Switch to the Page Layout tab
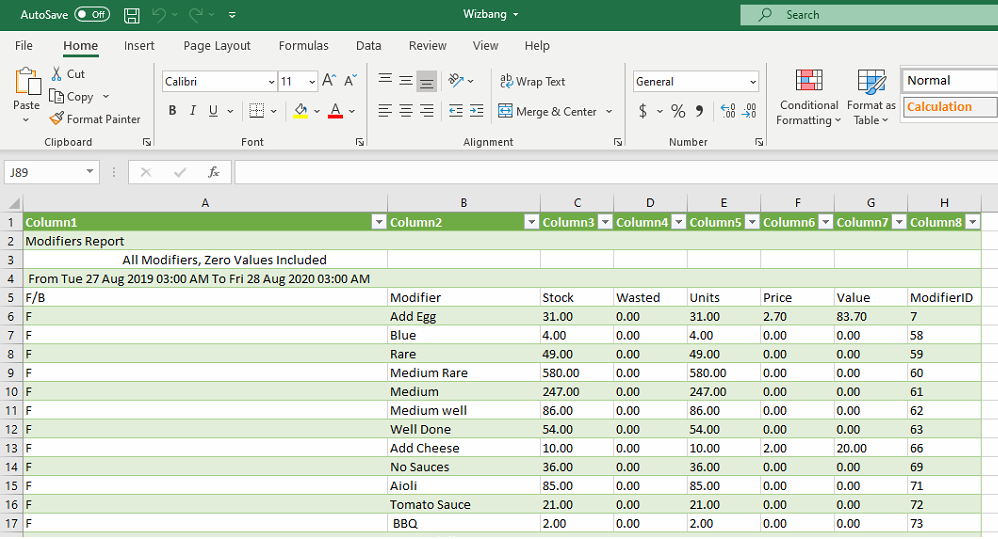The height and width of the screenshot is (539, 998). click(x=217, y=46)
